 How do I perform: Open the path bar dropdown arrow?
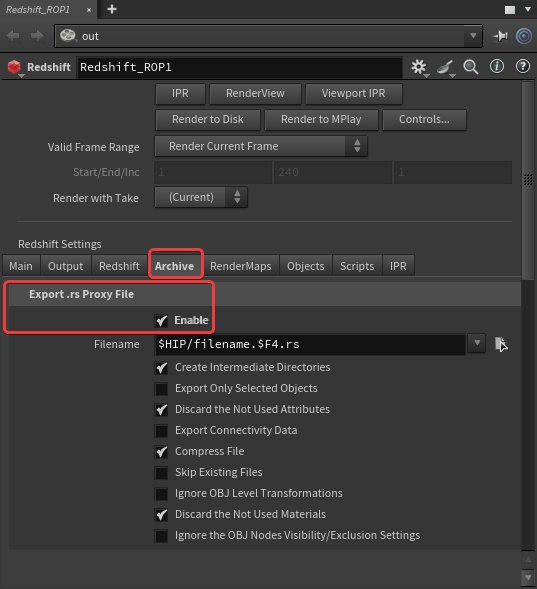click(x=473, y=36)
